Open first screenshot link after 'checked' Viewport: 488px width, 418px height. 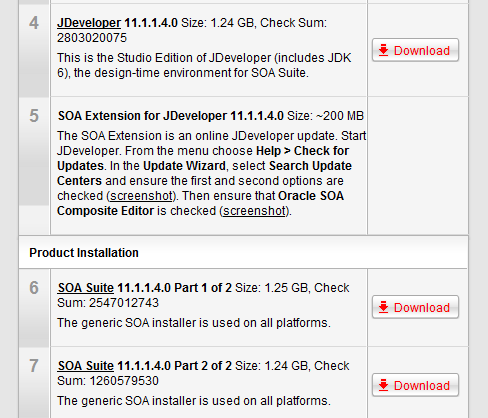[141, 196]
